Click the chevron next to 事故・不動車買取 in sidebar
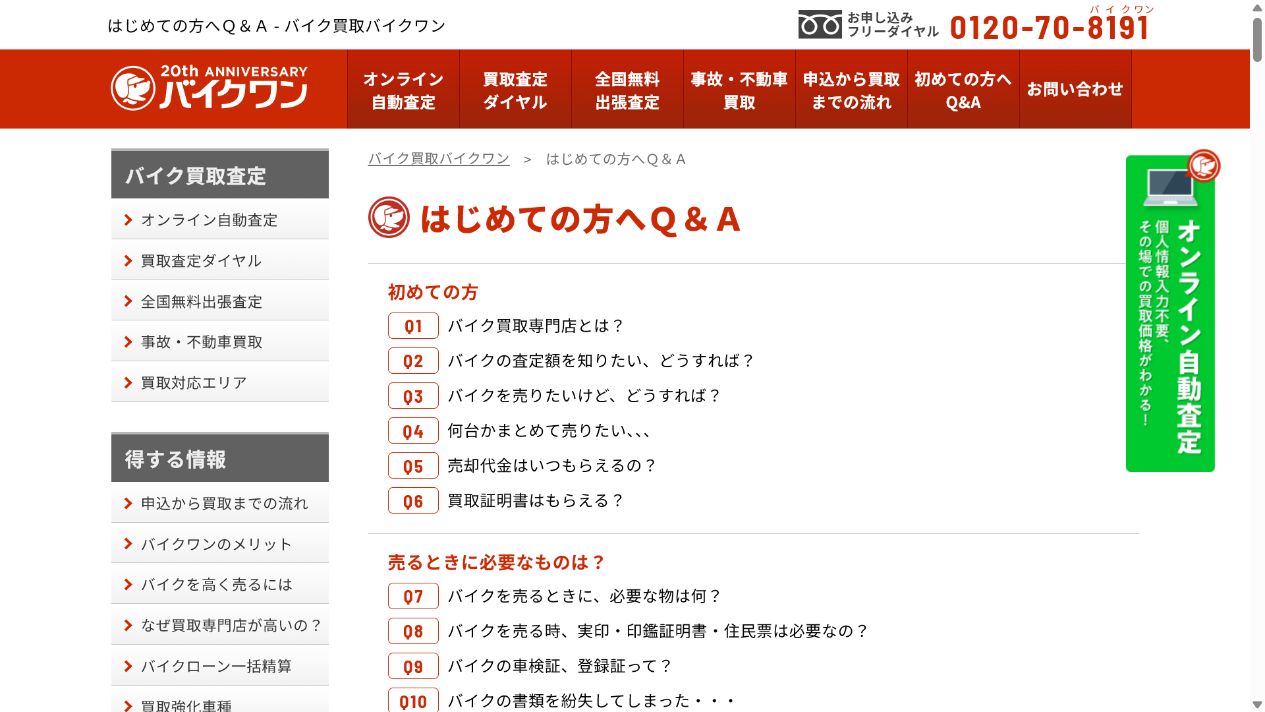The image size is (1265, 712). coord(128,342)
